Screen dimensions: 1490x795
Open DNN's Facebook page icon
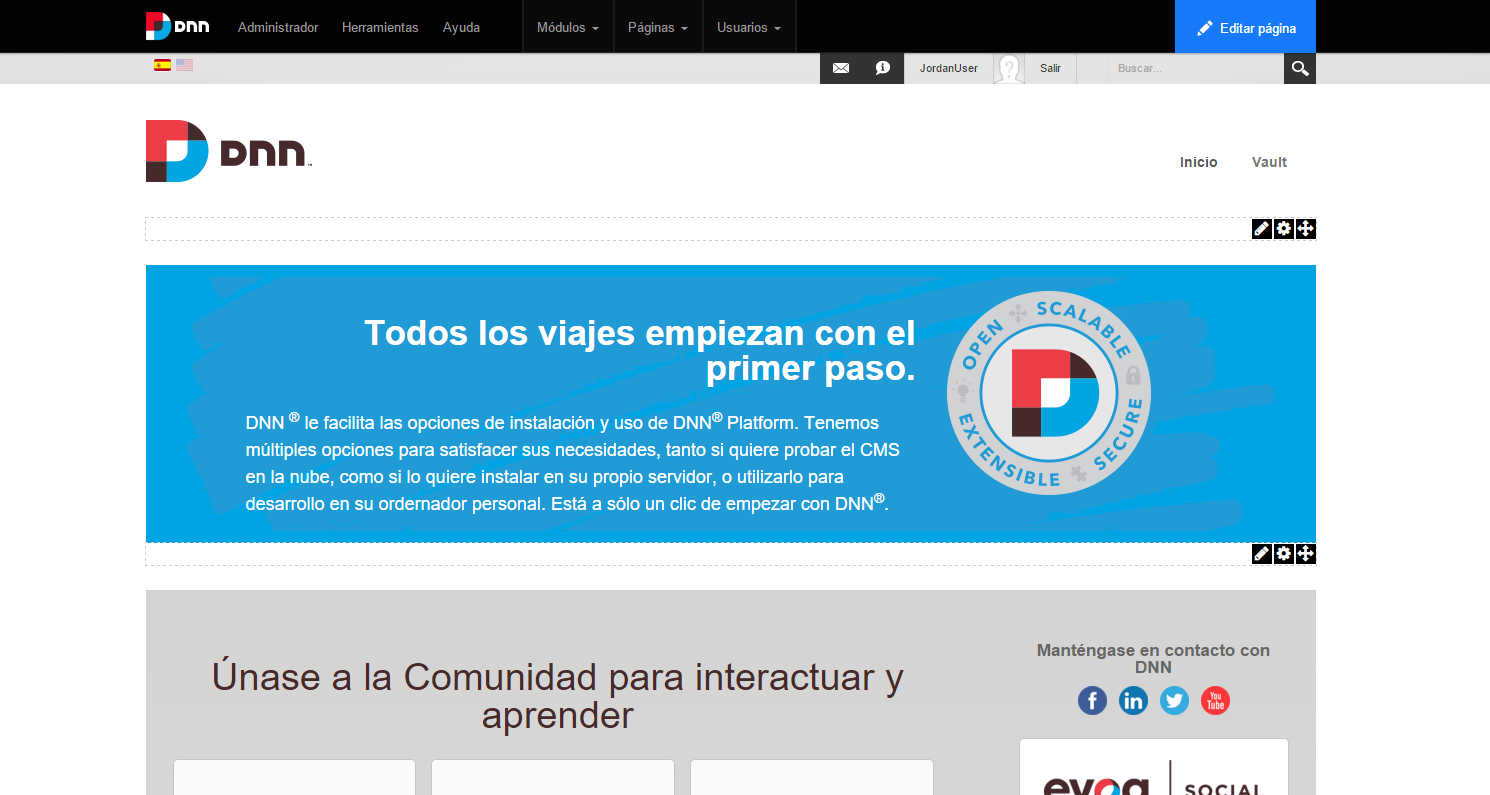1092,700
